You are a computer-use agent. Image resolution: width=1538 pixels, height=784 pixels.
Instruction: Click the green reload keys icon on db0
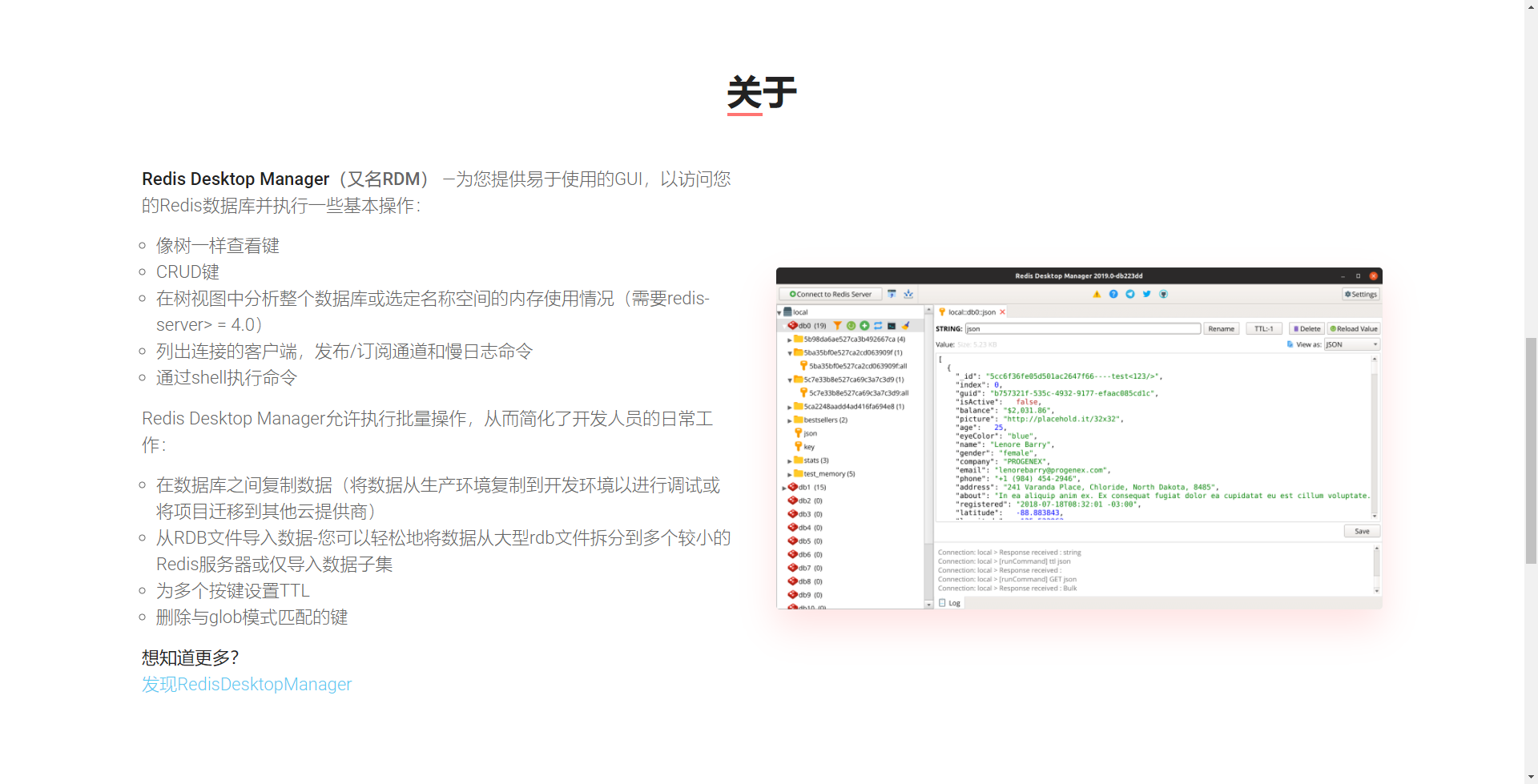click(851, 326)
